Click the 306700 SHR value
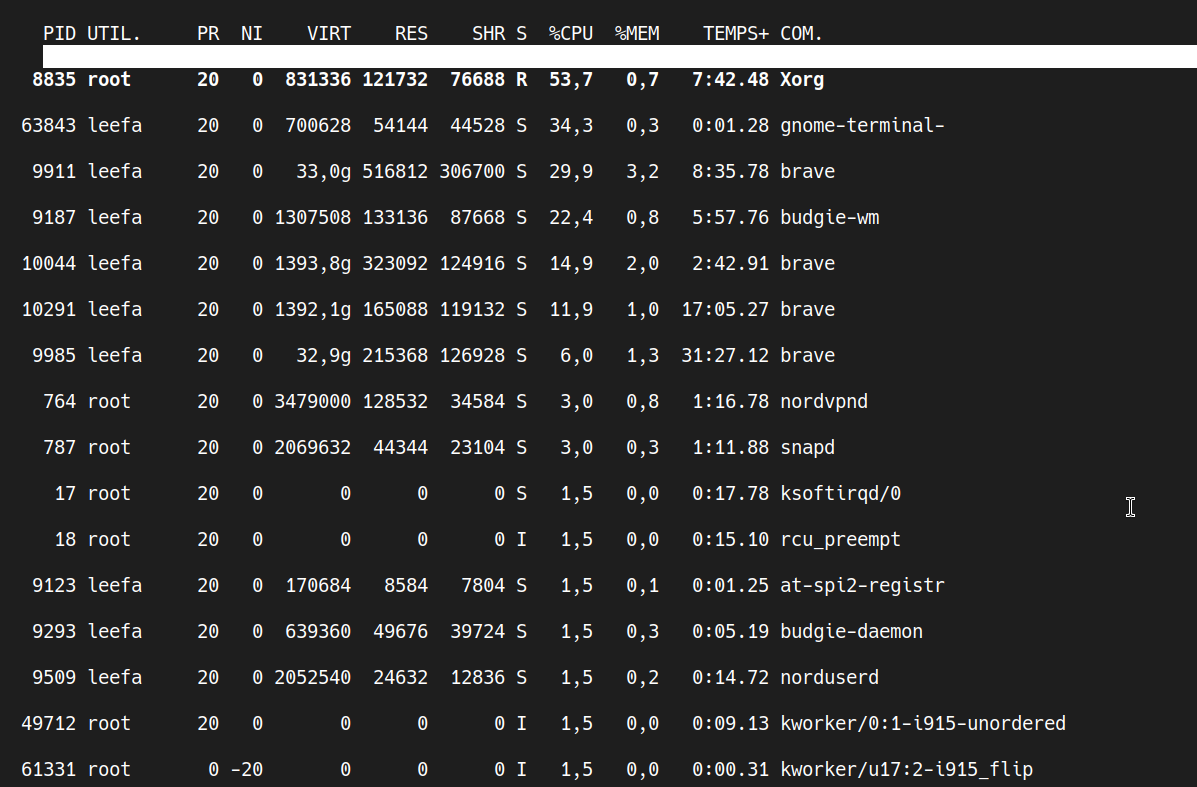This screenshot has height=787, width=1197. 472,171
